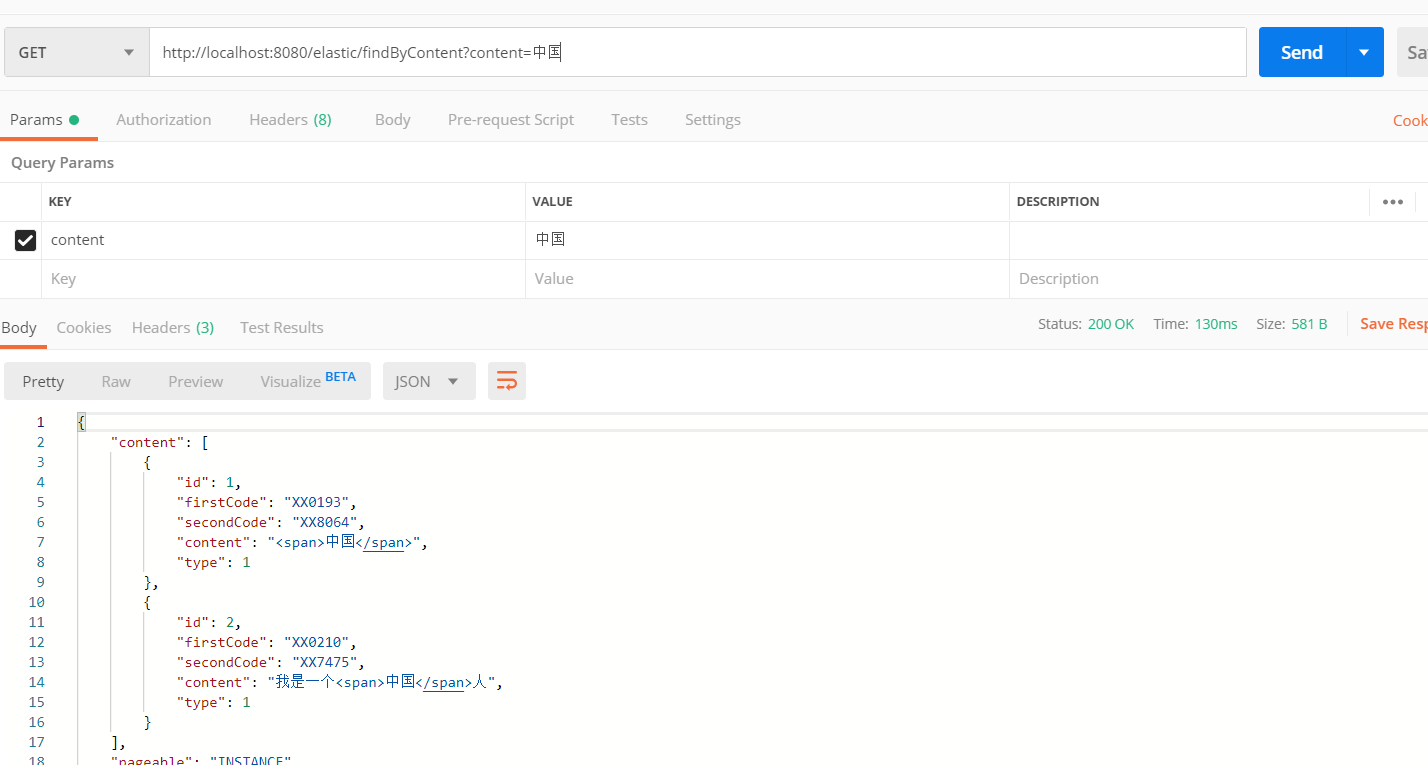Toggle line wrap icon
This screenshot has width=1428, height=765.
tap(507, 381)
